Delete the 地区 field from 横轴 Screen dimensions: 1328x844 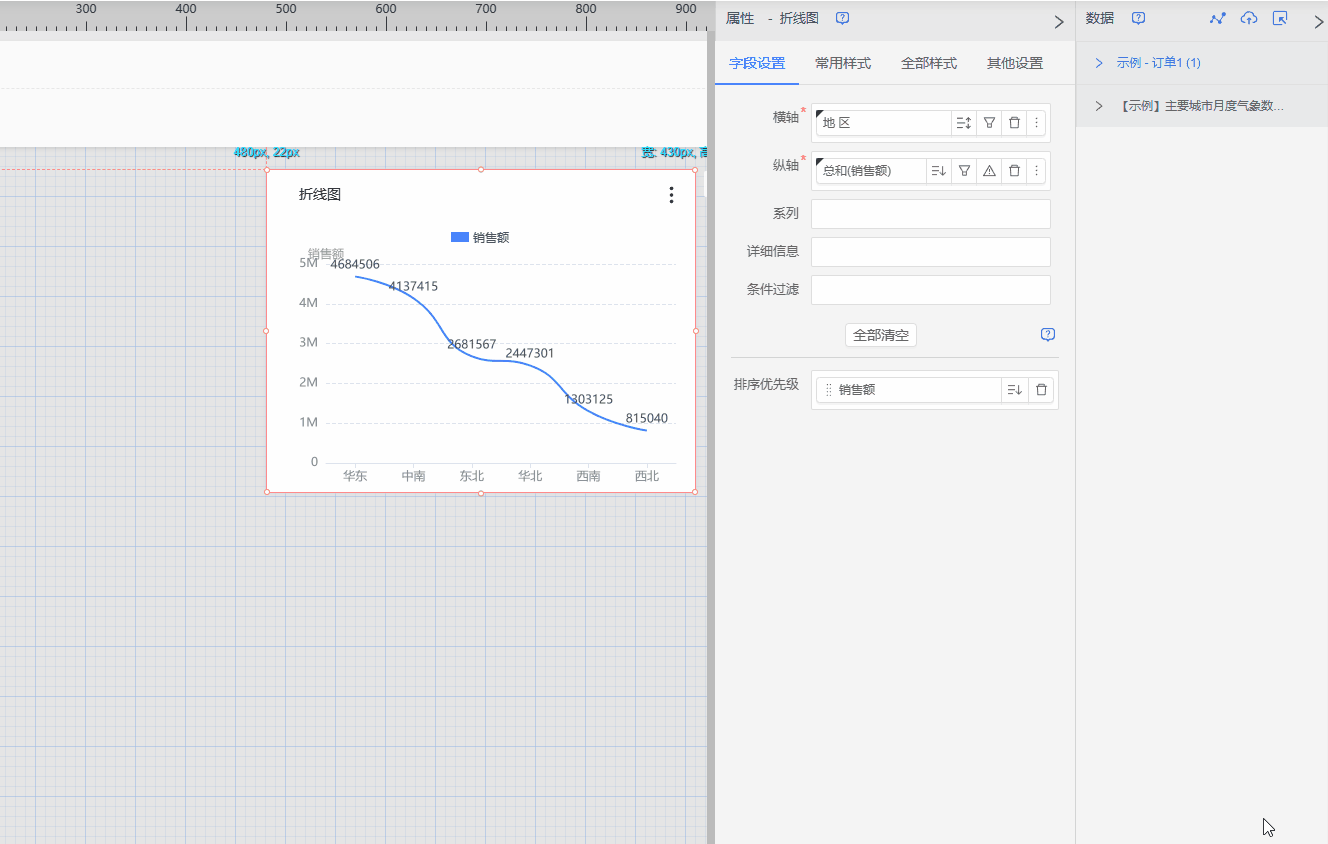[1014, 123]
